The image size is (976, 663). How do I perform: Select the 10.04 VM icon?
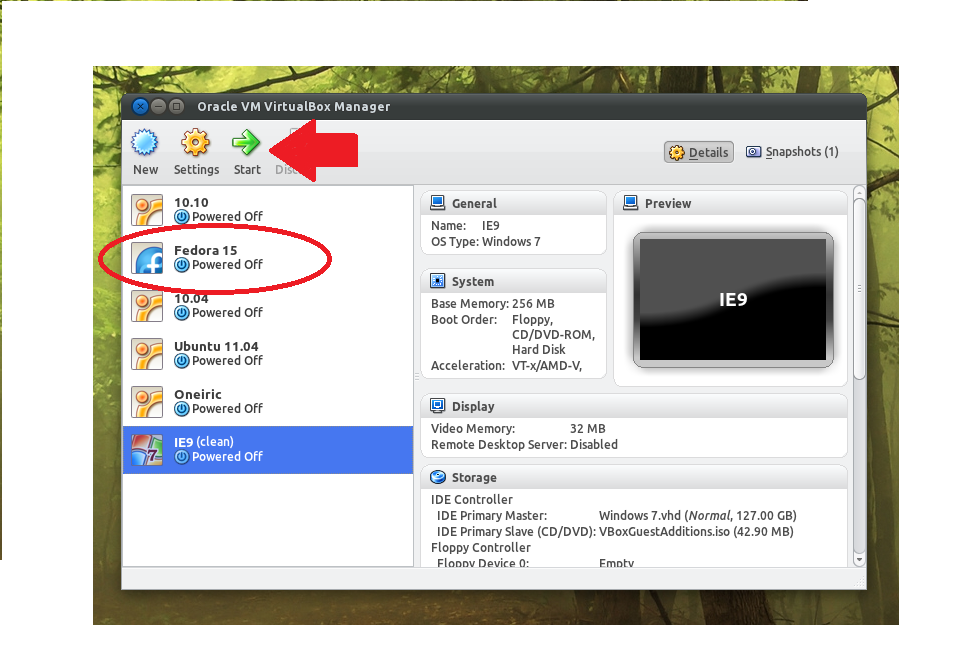click(147, 306)
